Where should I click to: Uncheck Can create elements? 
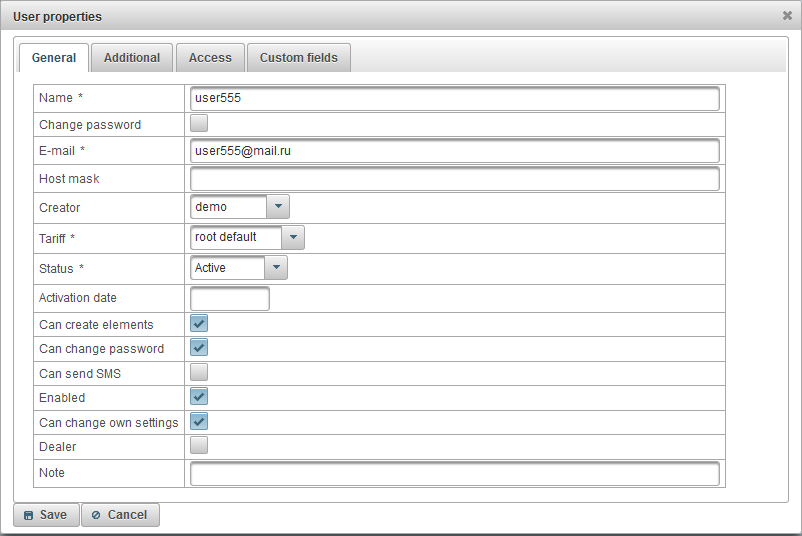199,324
